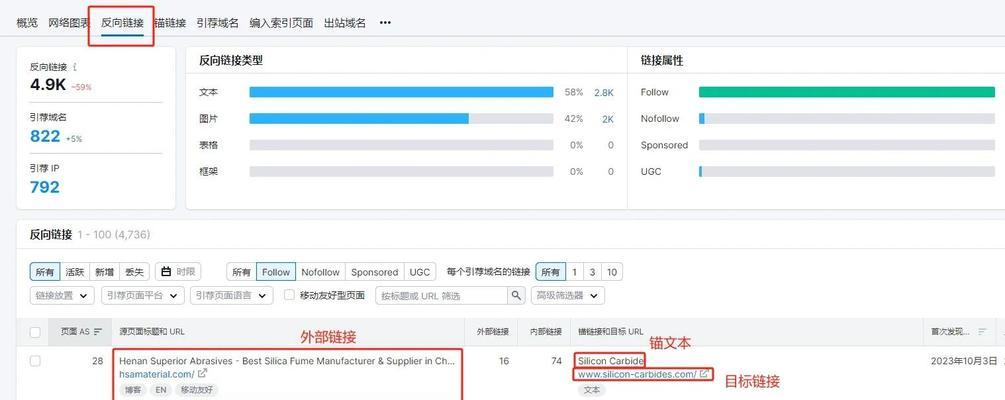This screenshot has width=1005, height=400.
Task: Click the green Follow attribute bar
Action: pyautogui.click(x=847, y=92)
